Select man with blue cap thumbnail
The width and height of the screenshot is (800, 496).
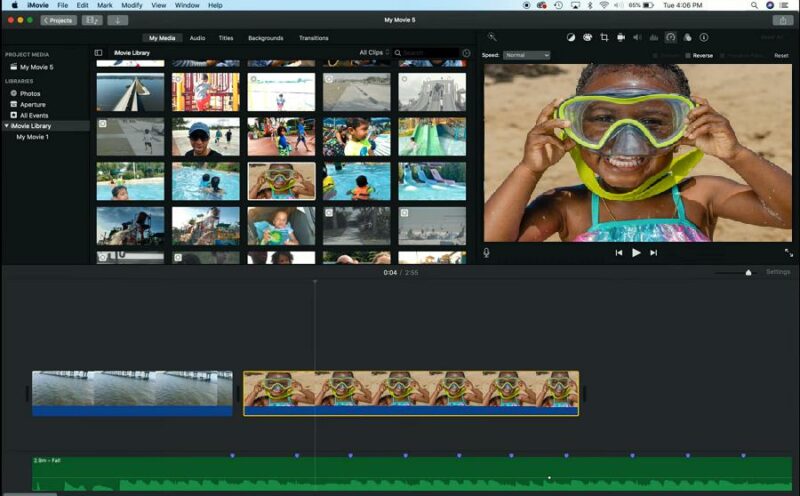(206, 137)
